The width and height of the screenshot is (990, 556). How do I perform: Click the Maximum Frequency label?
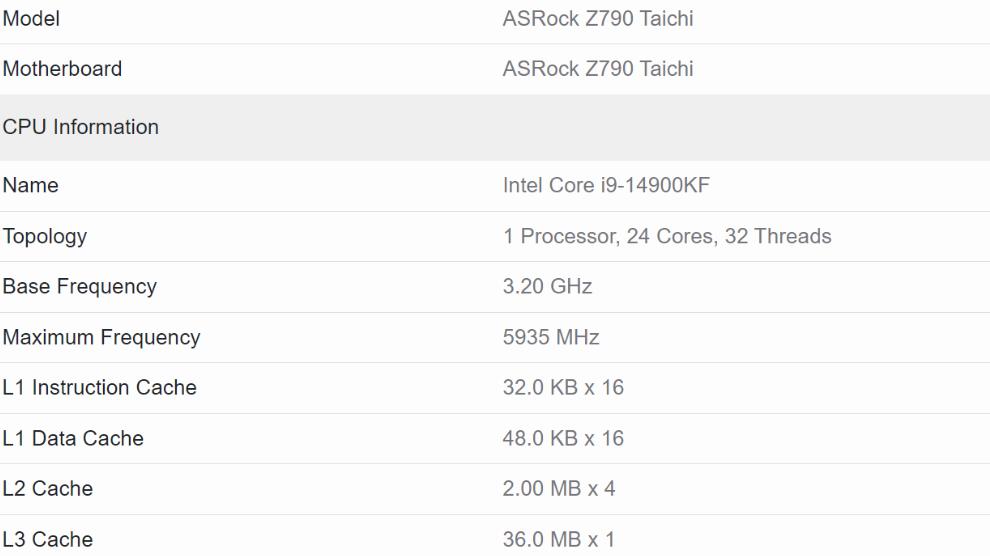(101, 337)
